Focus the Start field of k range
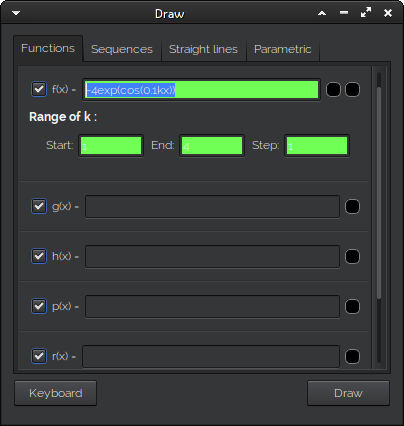The height and width of the screenshot is (426, 404). tap(111, 145)
